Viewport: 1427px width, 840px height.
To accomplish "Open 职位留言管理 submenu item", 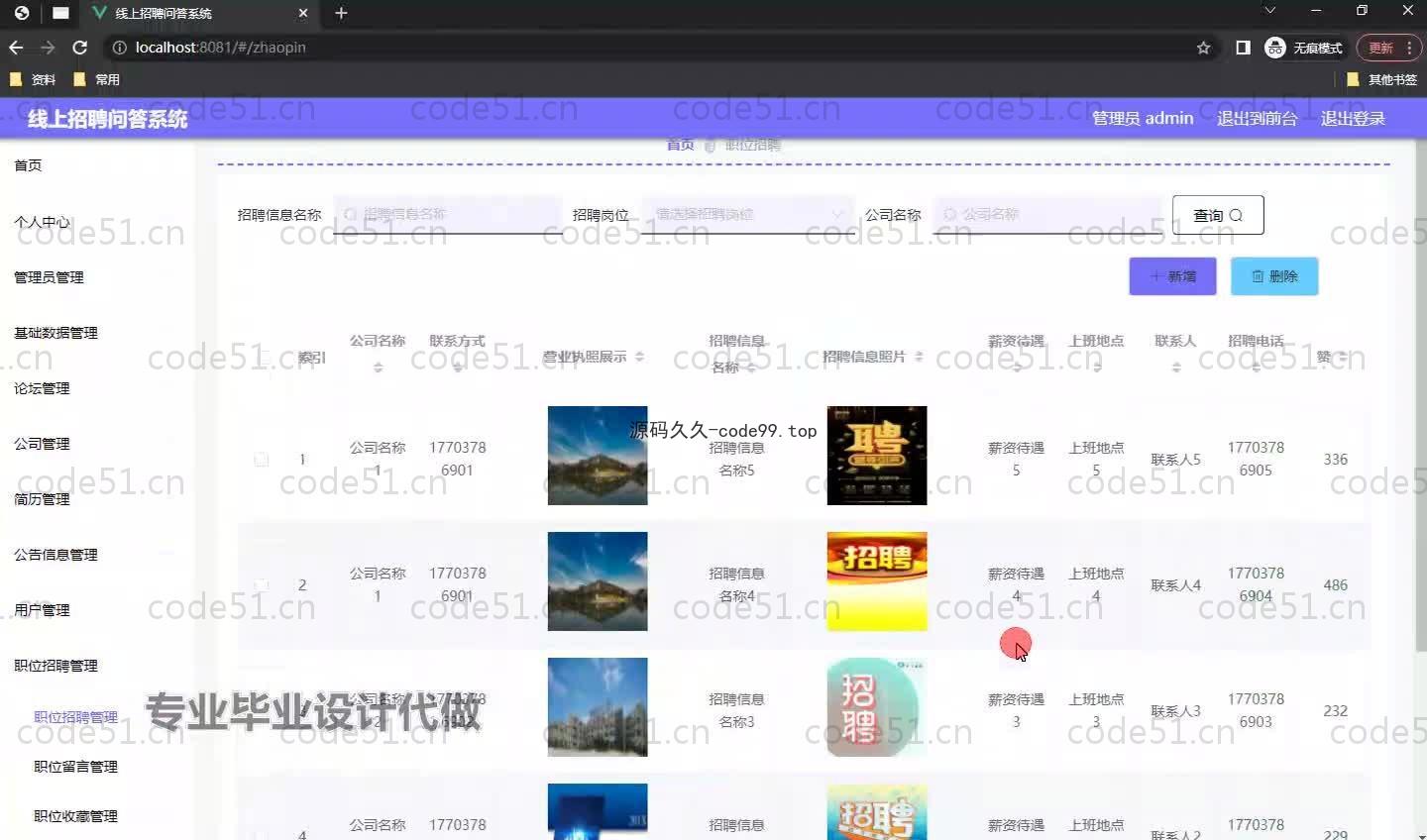I will tap(75, 767).
